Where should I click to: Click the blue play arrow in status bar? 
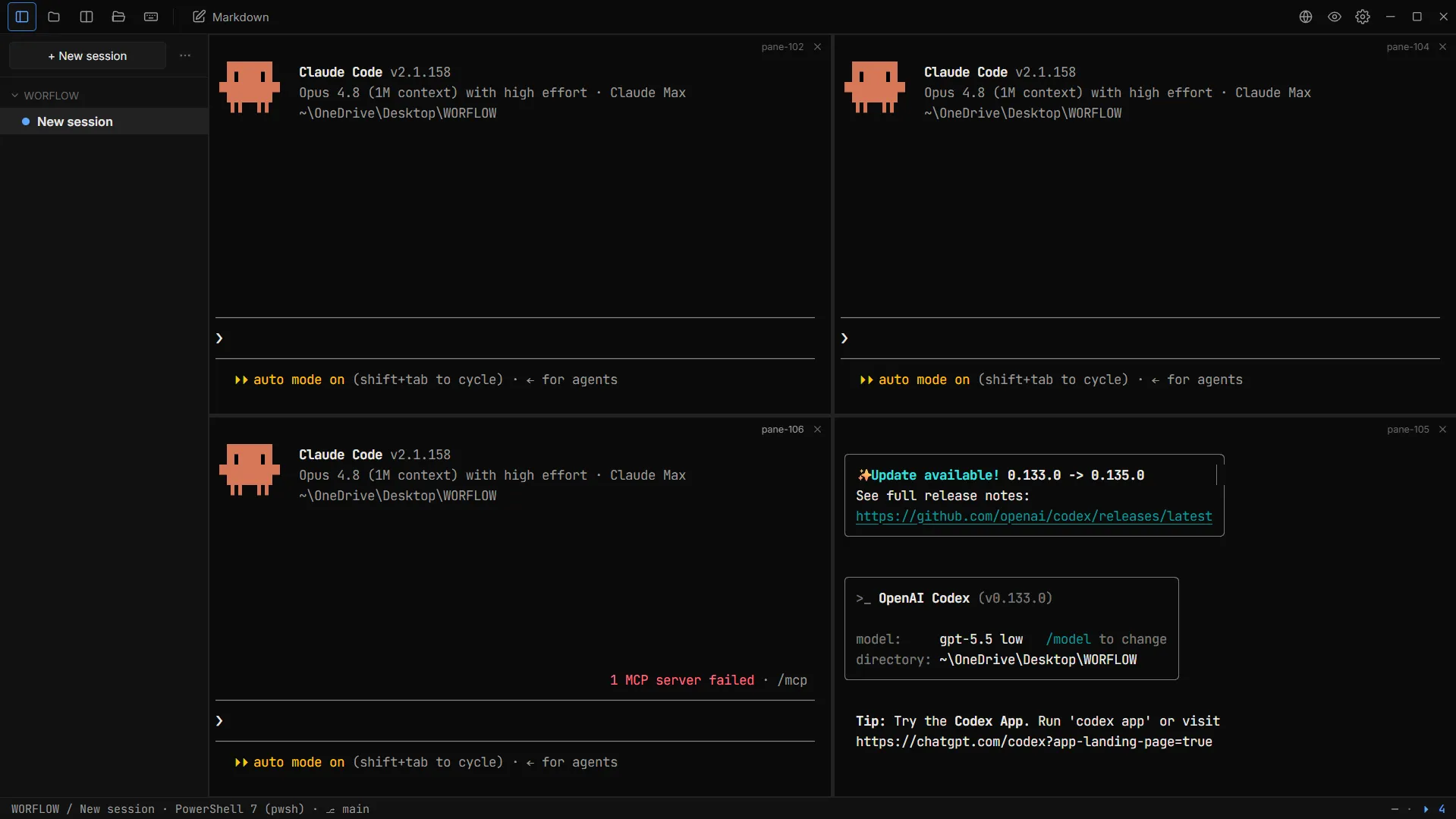click(1426, 809)
